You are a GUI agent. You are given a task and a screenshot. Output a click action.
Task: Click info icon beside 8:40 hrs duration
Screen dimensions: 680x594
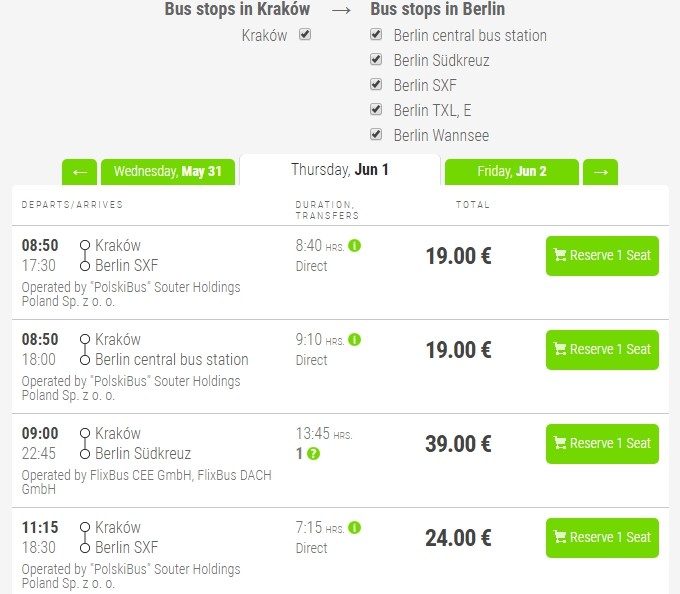point(355,246)
